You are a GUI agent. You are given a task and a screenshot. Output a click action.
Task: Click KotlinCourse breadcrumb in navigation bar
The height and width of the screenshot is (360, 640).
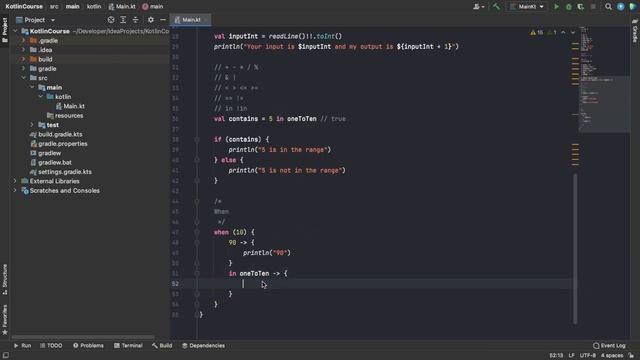click(24, 7)
